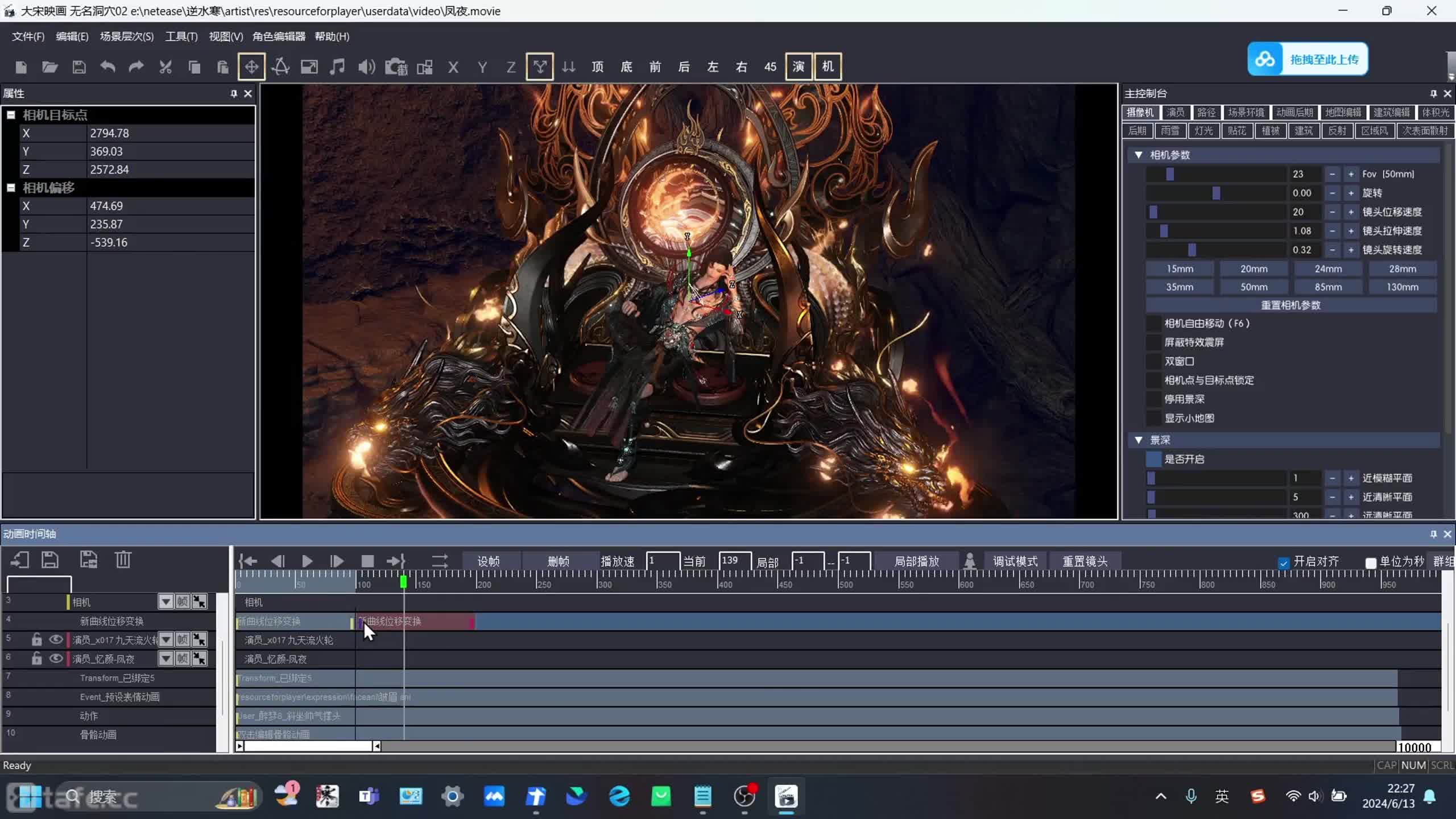
Task: Toggle visibility of 演员_忆颜-凤夜 track
Action: (x=56, y=658)
